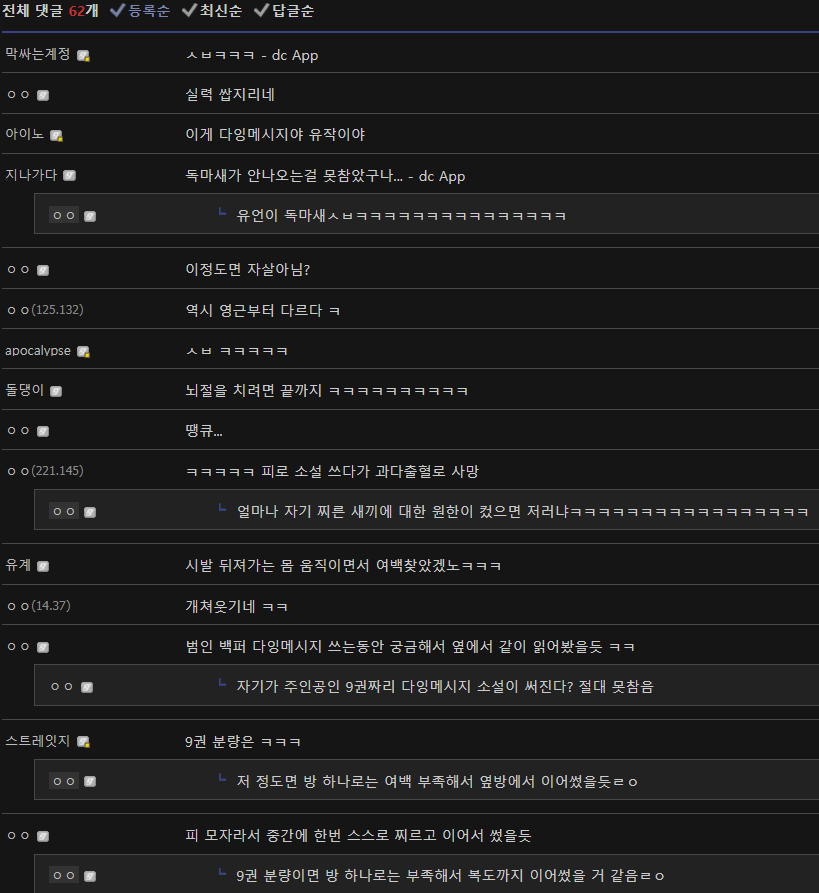Open gallog icon next to 돌댕이
Screen dimensions: 819x893
pyautogui.click(x=56, y=391)
